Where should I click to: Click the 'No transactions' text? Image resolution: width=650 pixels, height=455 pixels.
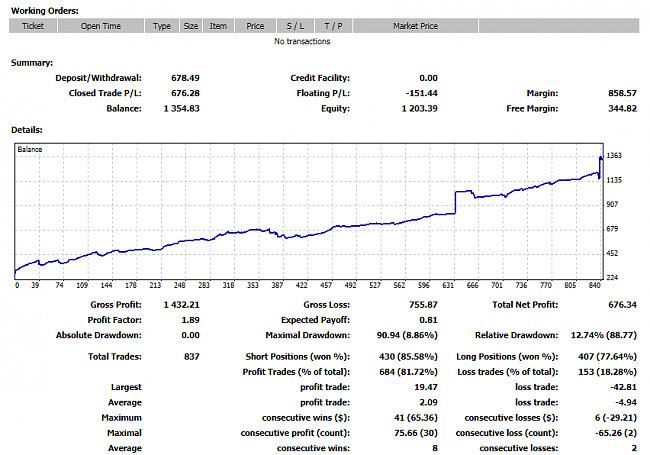click(x=302, y=41)
